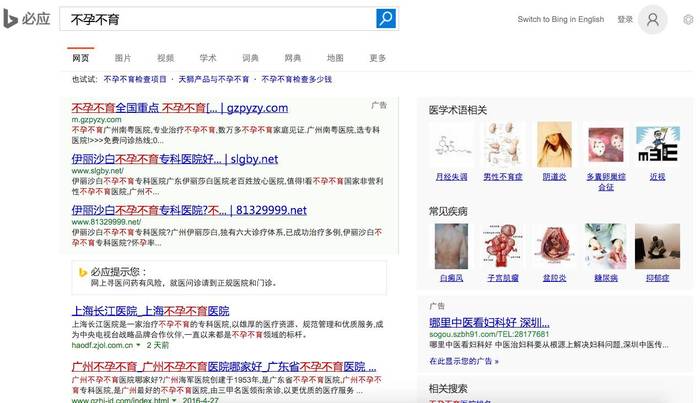
Task: Click the 近视 text link
Action: [658, 177]
